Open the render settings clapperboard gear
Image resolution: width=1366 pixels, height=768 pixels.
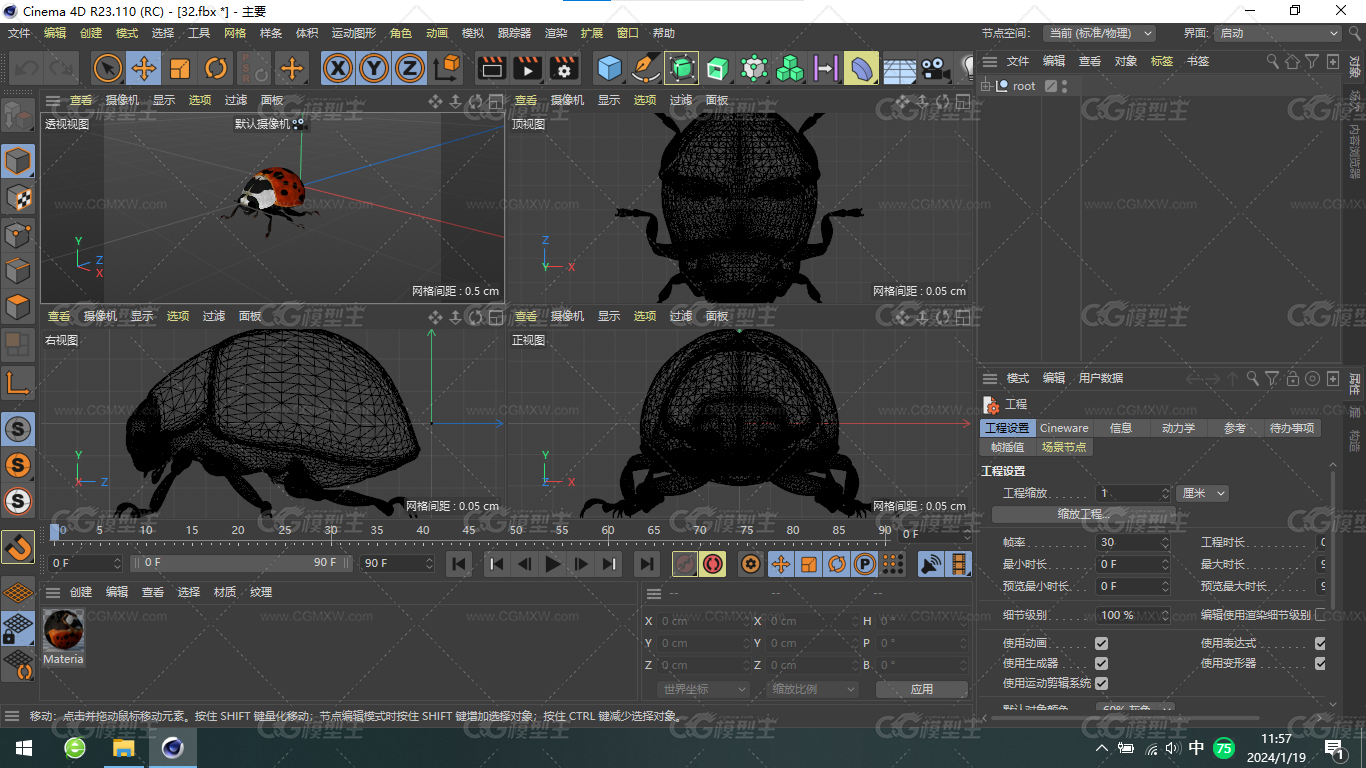click(x=564, y=68)
